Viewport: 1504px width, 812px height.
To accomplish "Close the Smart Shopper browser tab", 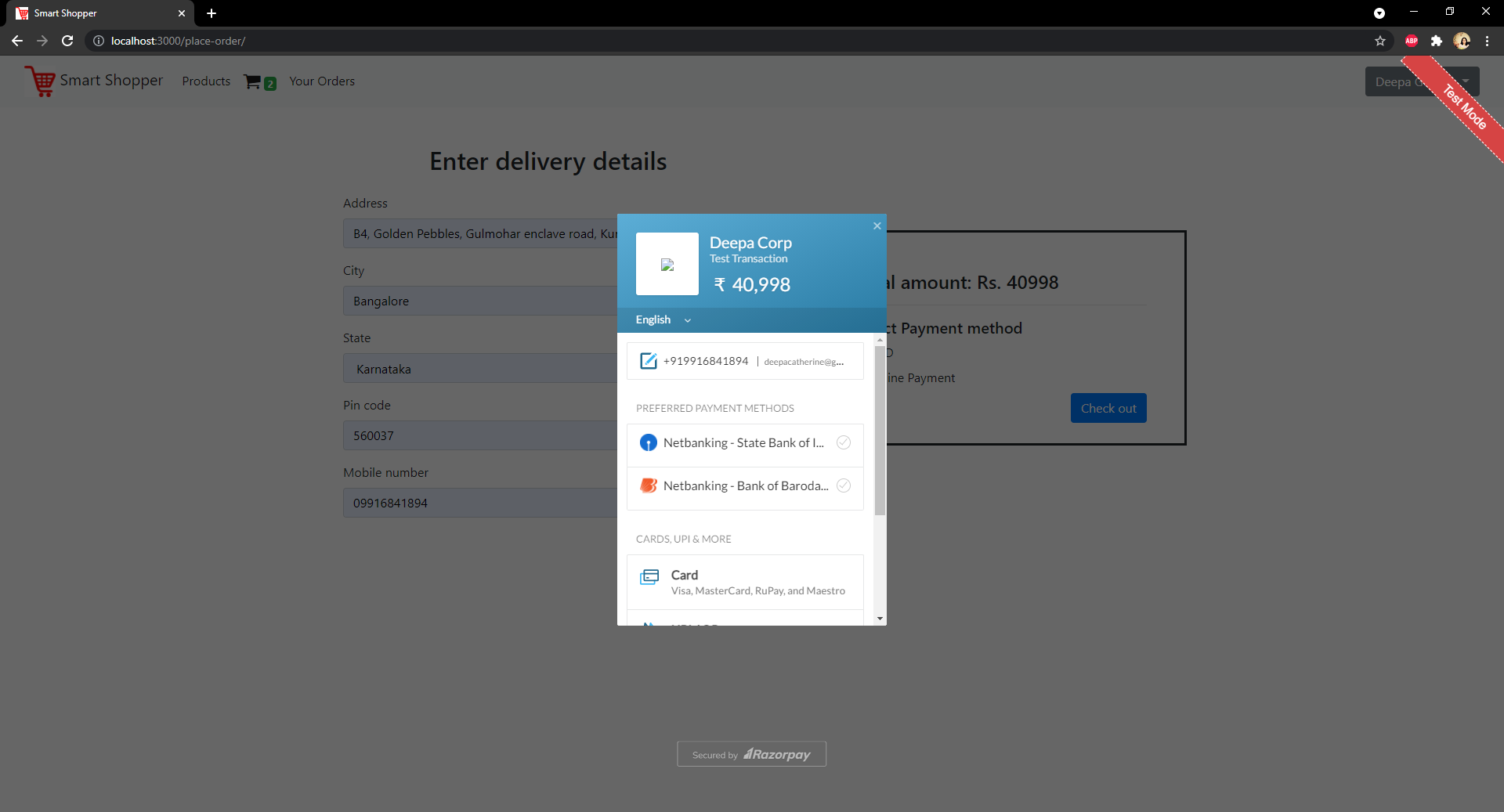I will pos(182,13).
